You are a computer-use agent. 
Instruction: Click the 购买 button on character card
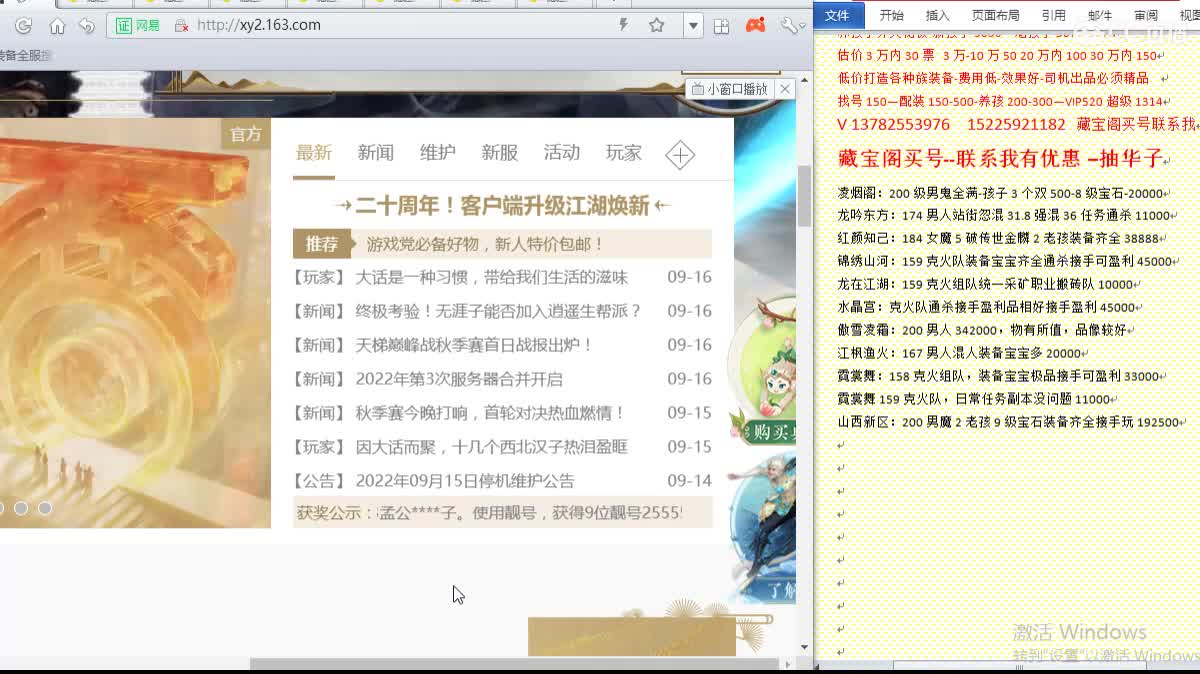coord(767,431)
